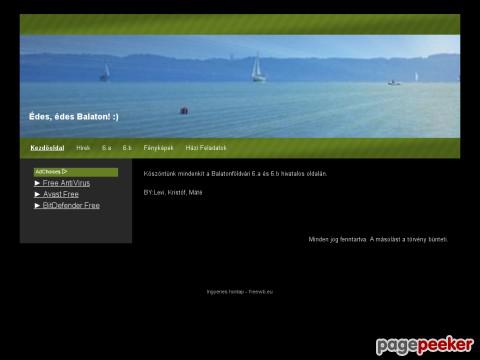The image size is (480, 360).
Task: Open the Avast Free ad link
Action: pos(61,194)
